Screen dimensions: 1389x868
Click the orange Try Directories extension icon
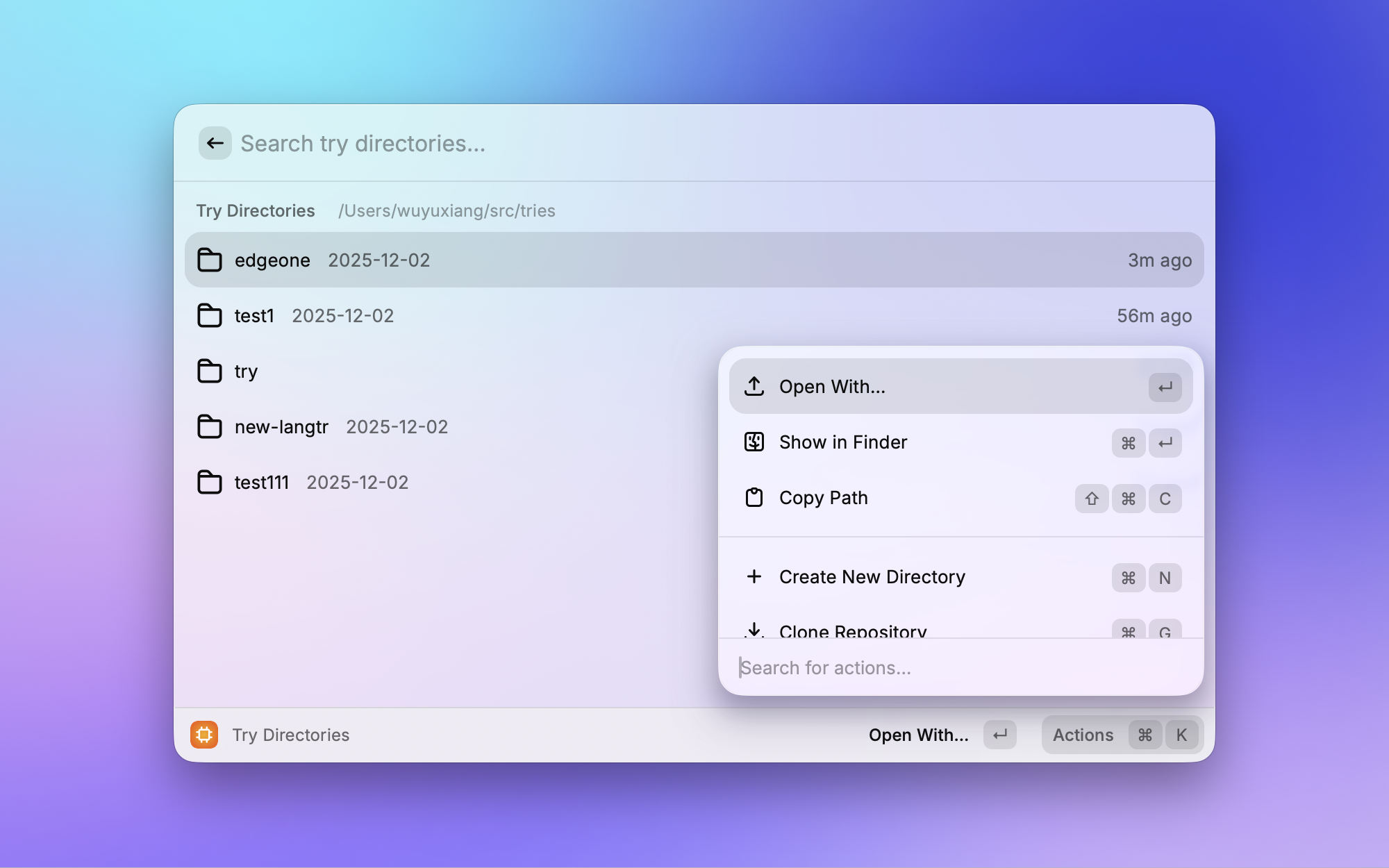click(204, 735)
